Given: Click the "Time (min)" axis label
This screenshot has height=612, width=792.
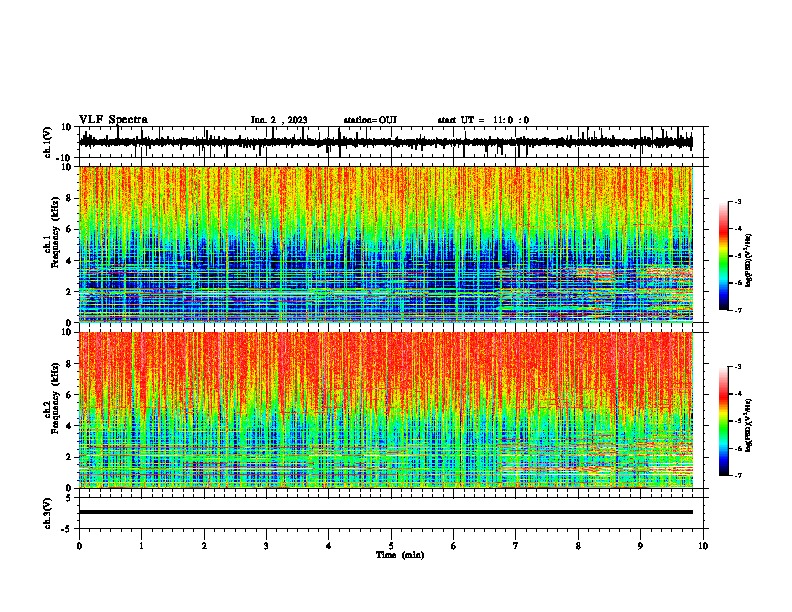Looking at the screenshot, I should (400, 555).
